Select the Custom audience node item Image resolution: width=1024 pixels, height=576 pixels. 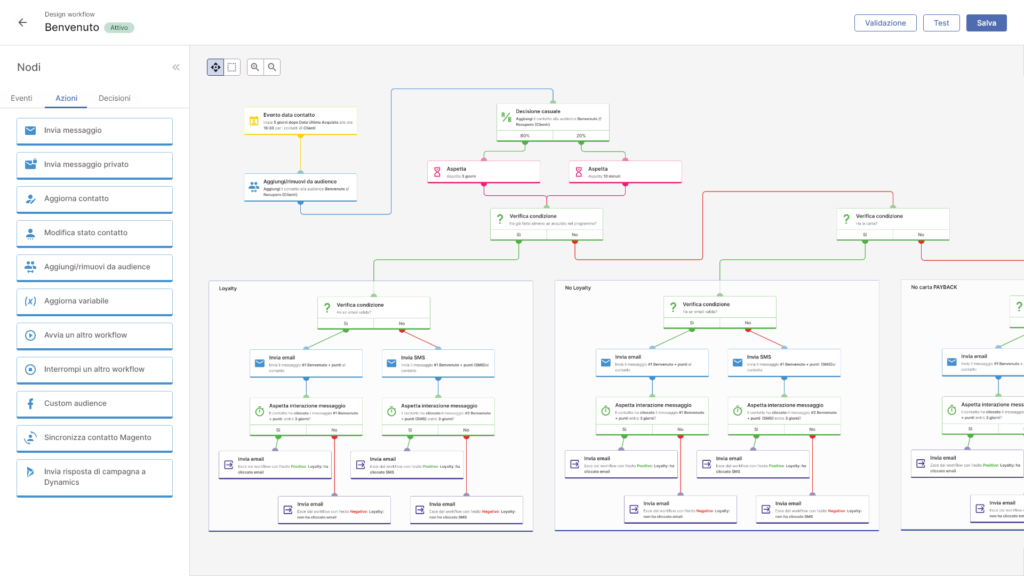pyautogui.click(x=95, y=404)
